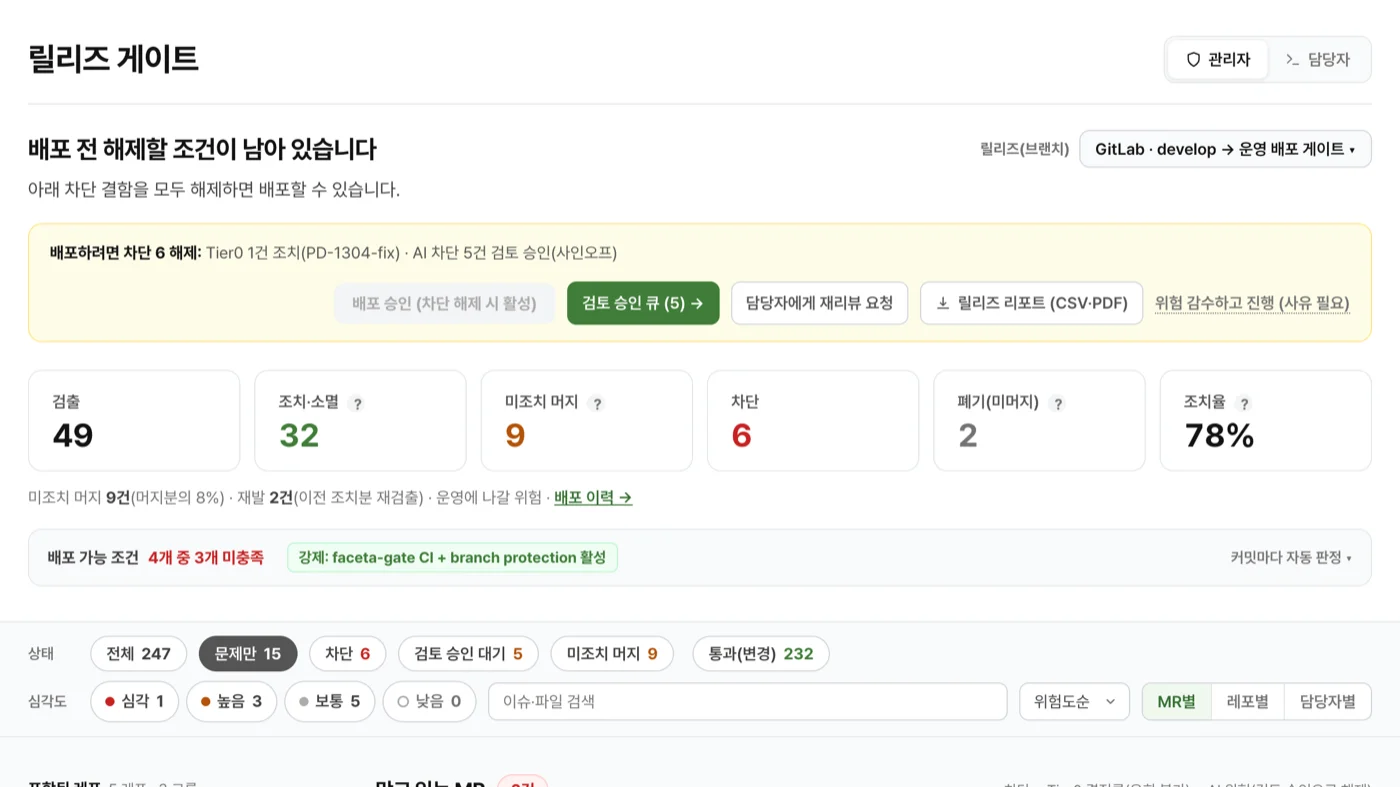This screenshot has width=1400, height=787.
Task: Filter status by 전체 247
Action: (138, 654)
